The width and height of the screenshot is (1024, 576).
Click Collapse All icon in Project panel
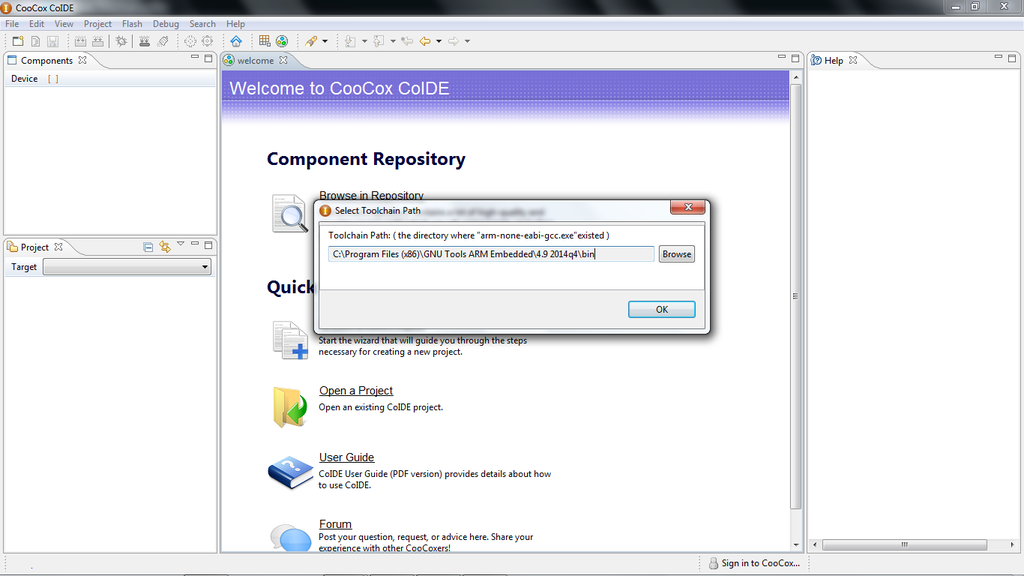pos(148,247)
